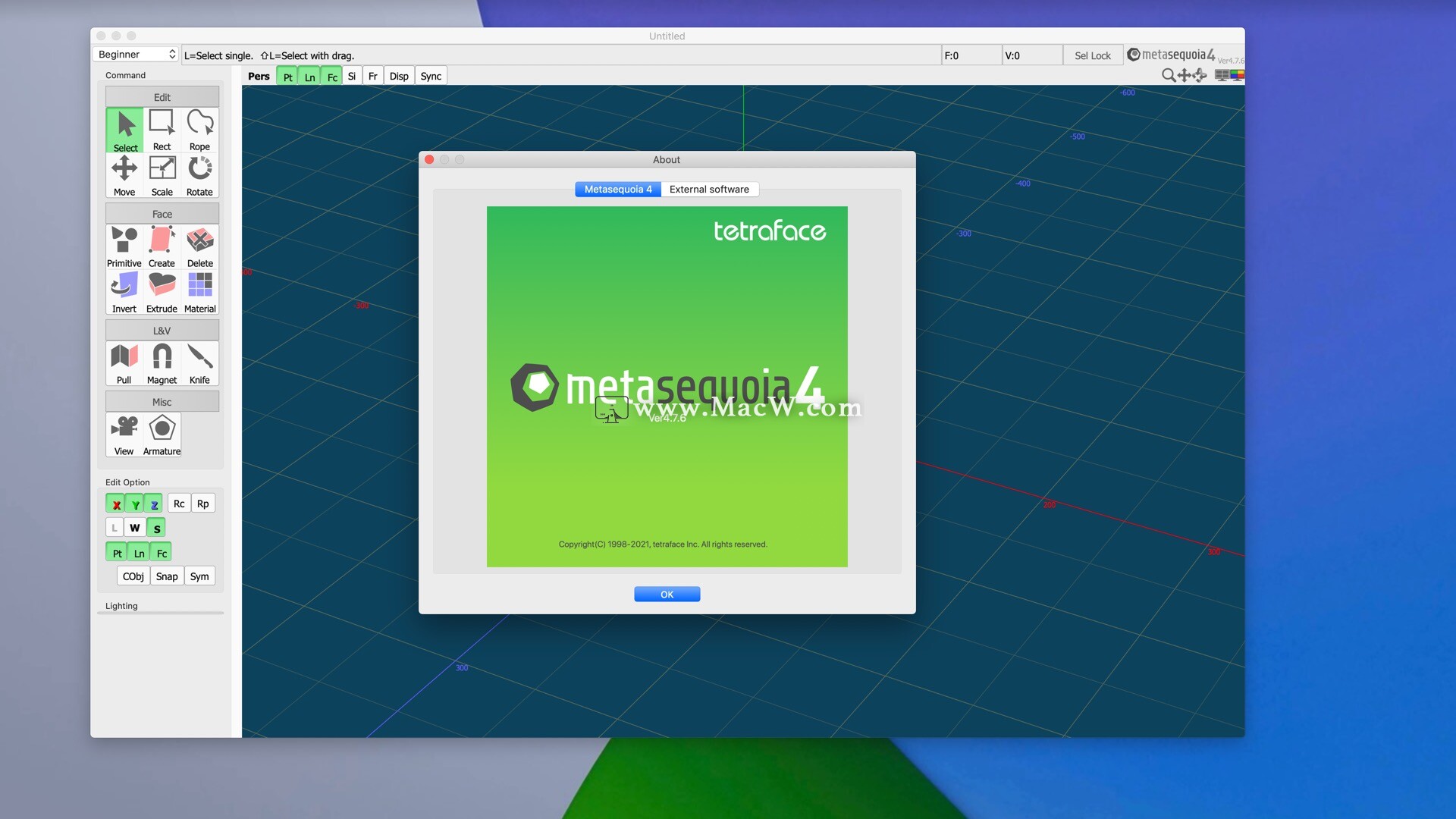Activate the Rotate tool

pyautogui.click(x=199, y=176)
